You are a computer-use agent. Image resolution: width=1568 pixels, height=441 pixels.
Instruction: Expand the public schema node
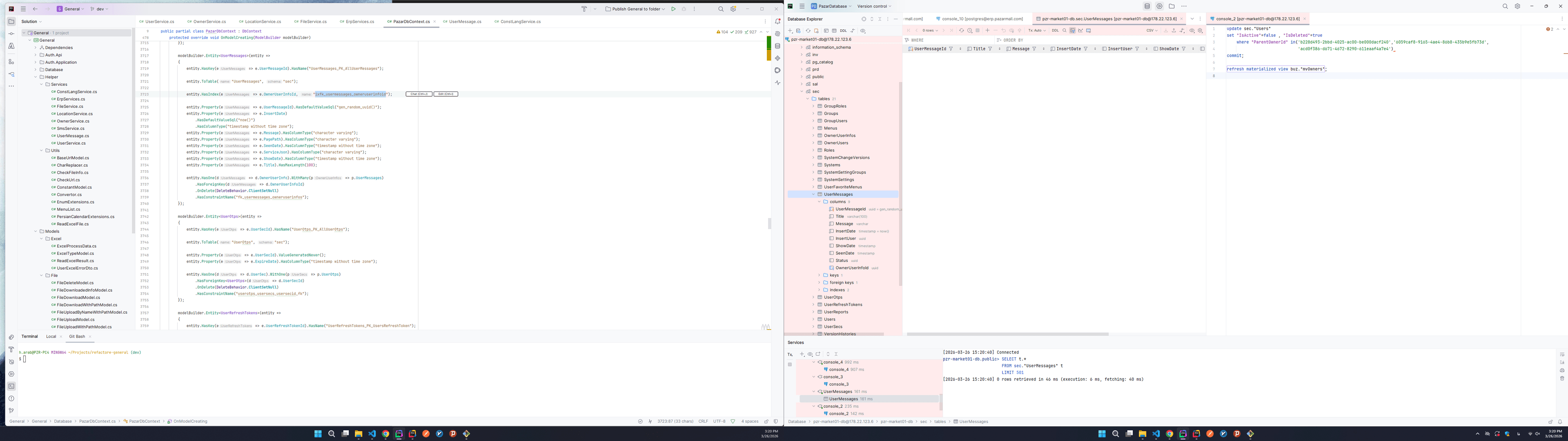click(802, 77)
